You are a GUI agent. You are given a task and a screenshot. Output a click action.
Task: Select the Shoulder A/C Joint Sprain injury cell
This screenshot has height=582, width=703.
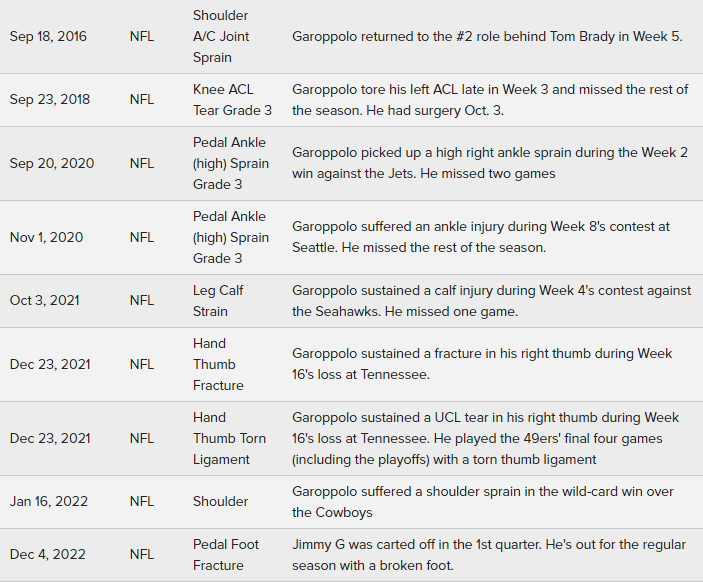coord(221,37)
